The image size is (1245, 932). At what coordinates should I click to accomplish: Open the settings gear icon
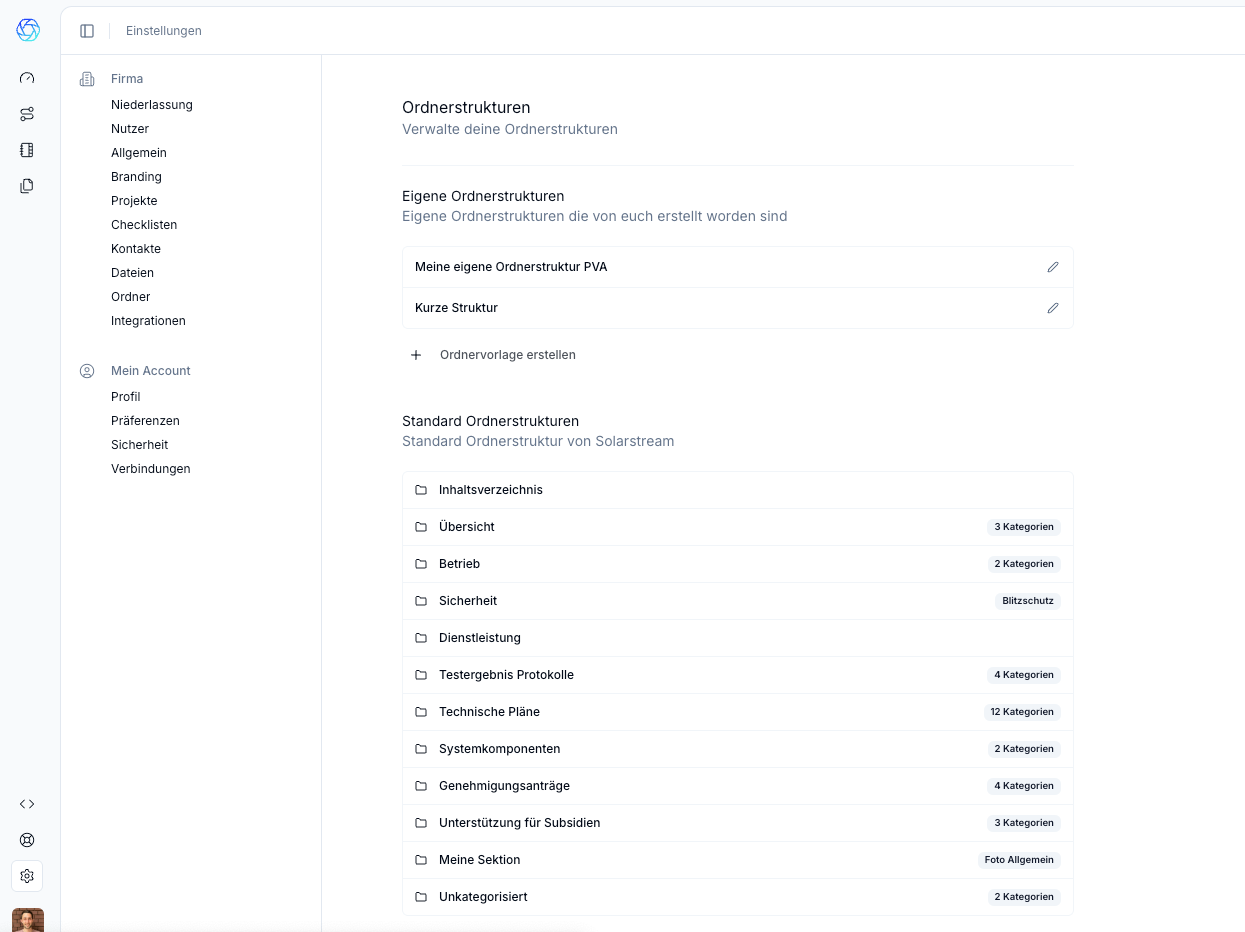(27, 876)
